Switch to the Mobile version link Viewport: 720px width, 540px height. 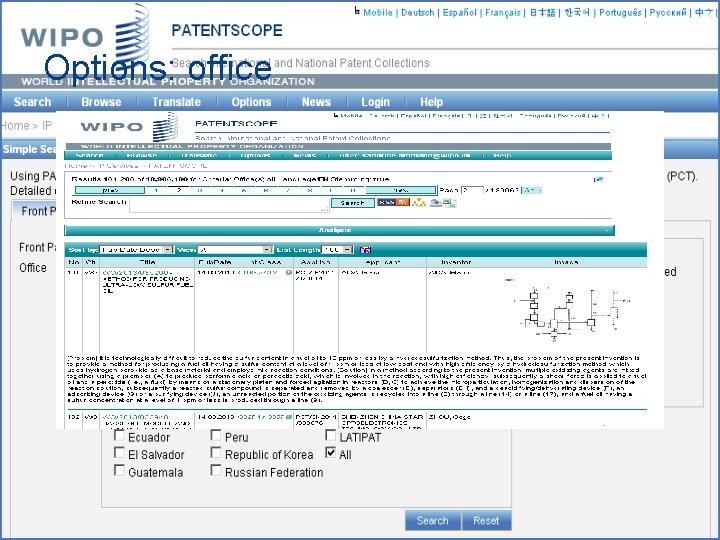point(377,12)
